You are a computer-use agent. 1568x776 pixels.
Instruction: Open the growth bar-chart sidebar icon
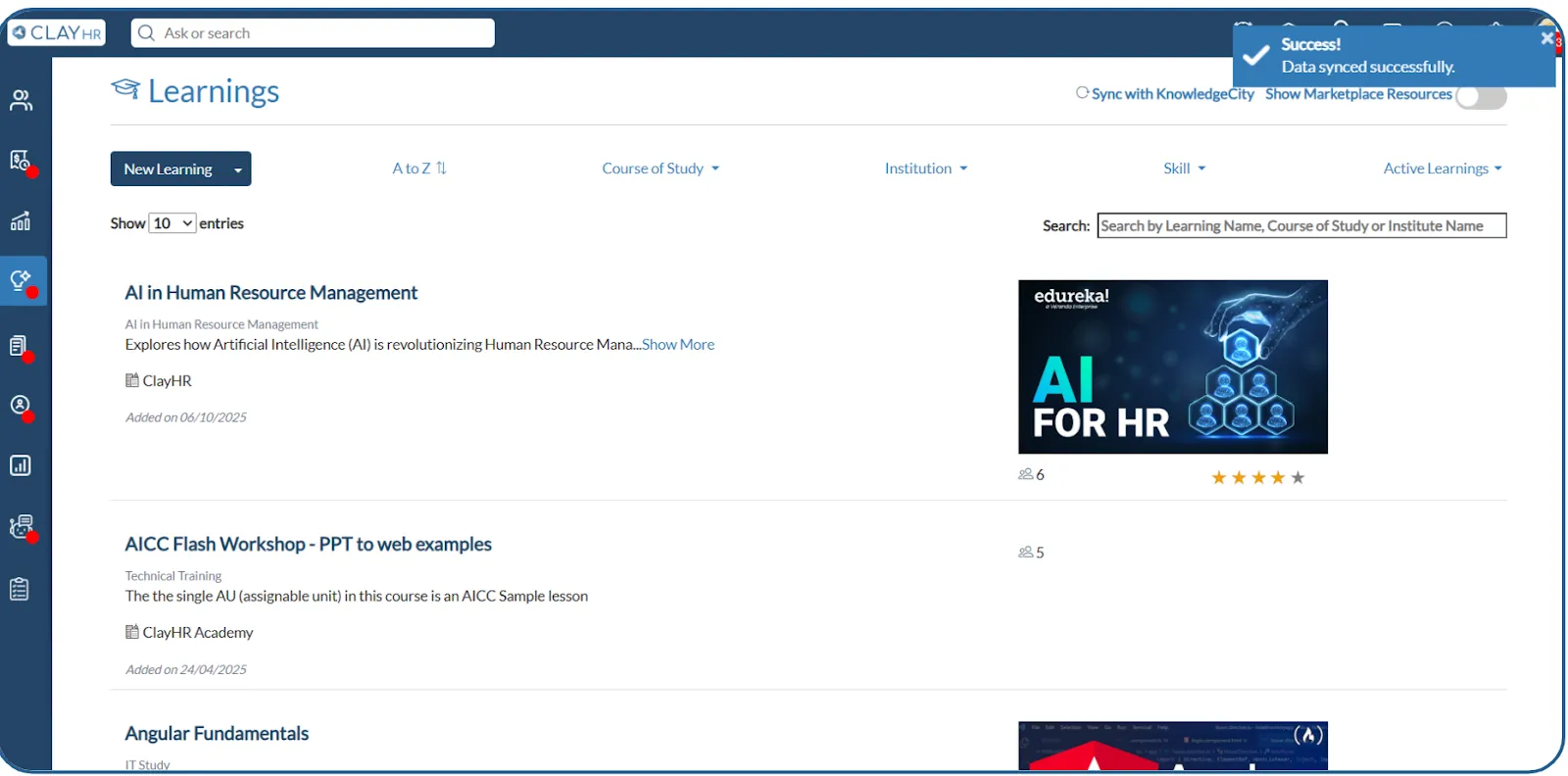[x=21, y=220]
